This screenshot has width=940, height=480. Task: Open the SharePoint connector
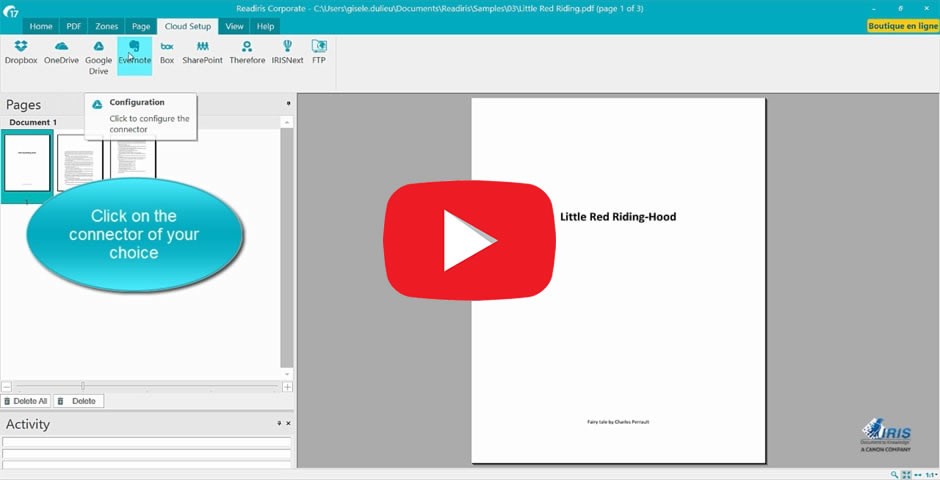pyautogui.click(x=203, y=53)
